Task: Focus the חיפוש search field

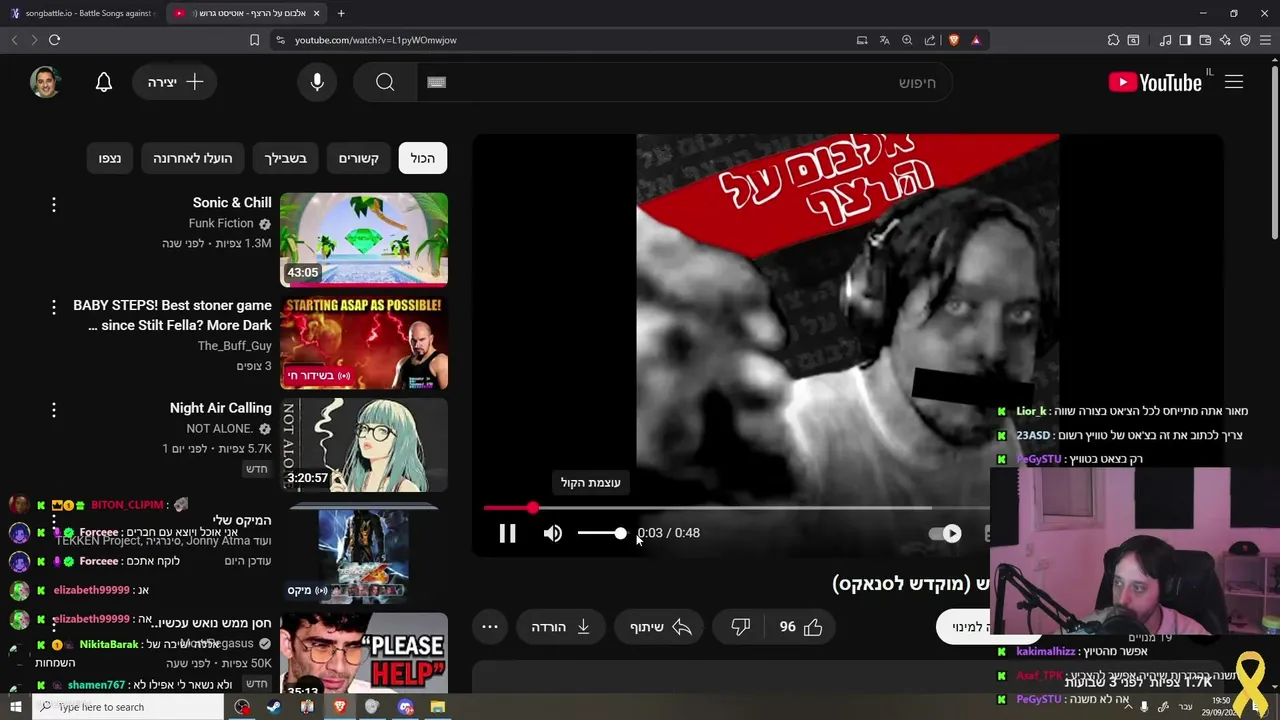Action: point(684,82)
